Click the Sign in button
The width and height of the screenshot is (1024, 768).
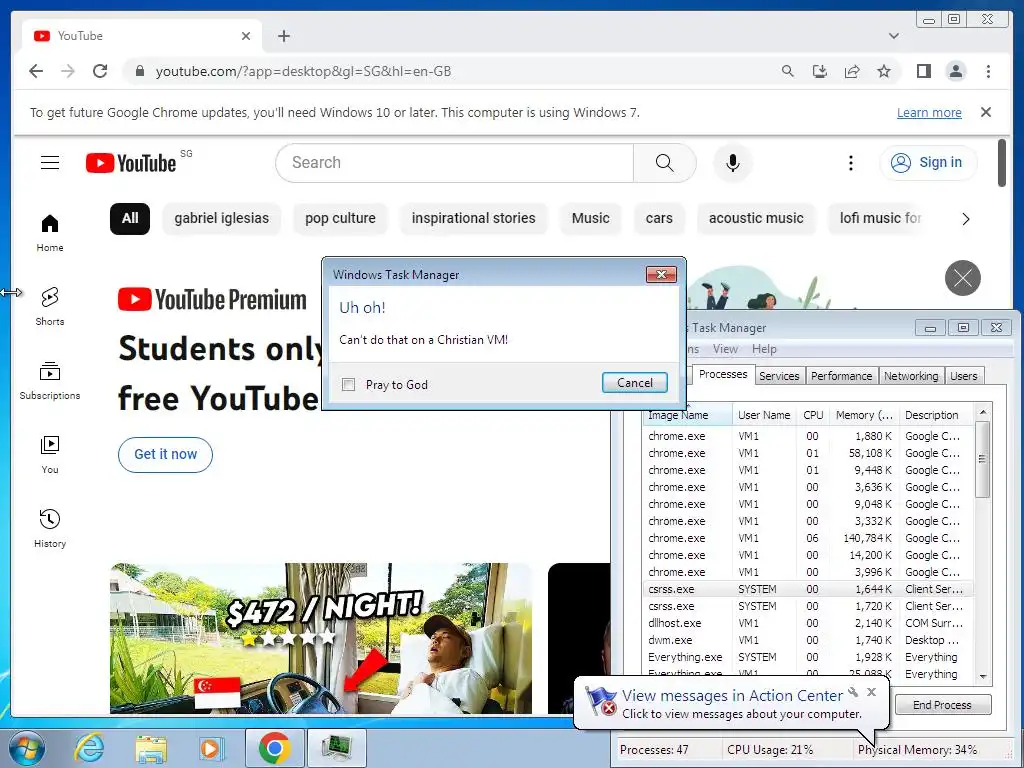pos(928,163)
